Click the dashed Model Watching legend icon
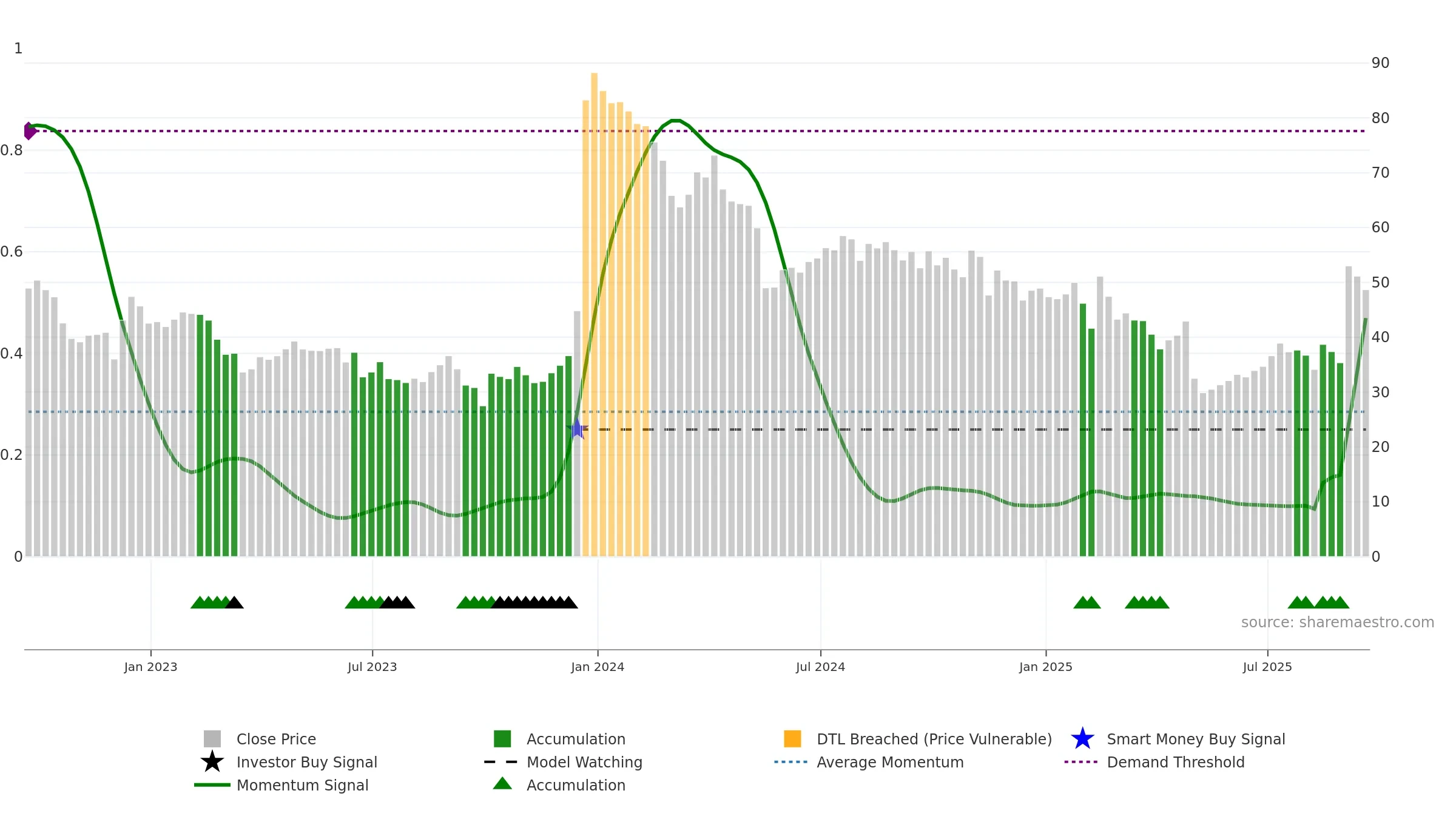The image size is (1456, 819). pyautogui.click(x=501, y=762)
